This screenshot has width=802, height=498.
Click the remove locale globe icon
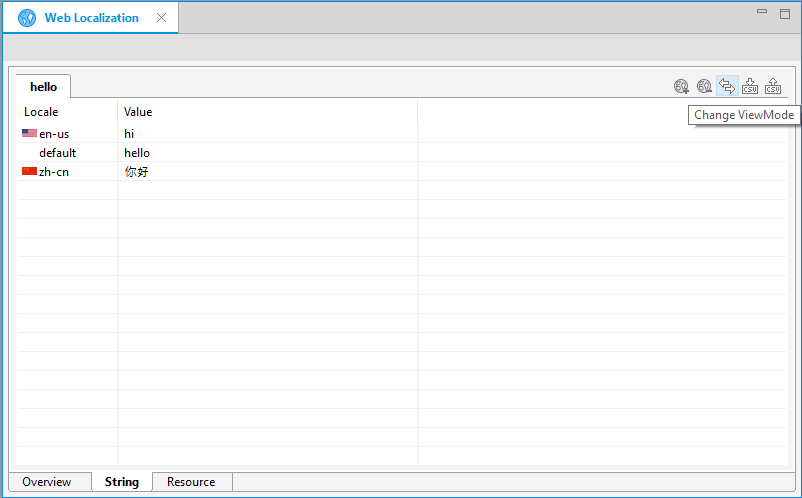point(704,87)
